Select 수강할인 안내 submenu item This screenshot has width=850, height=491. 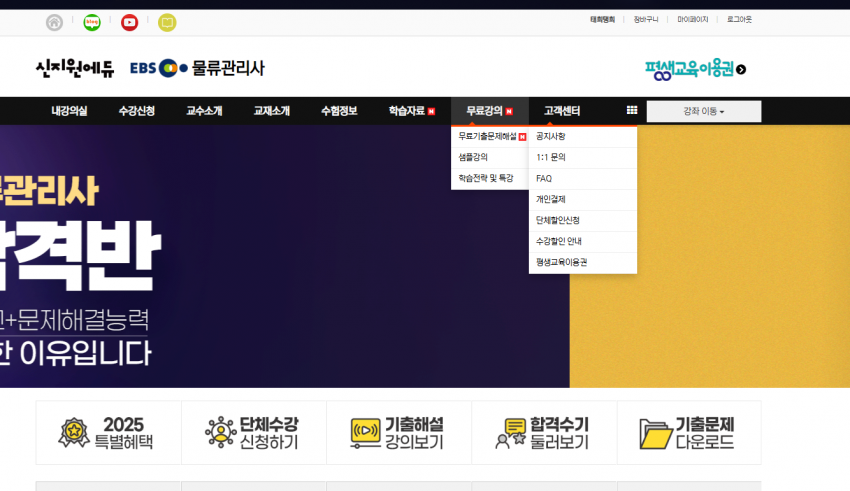(583, 241)
